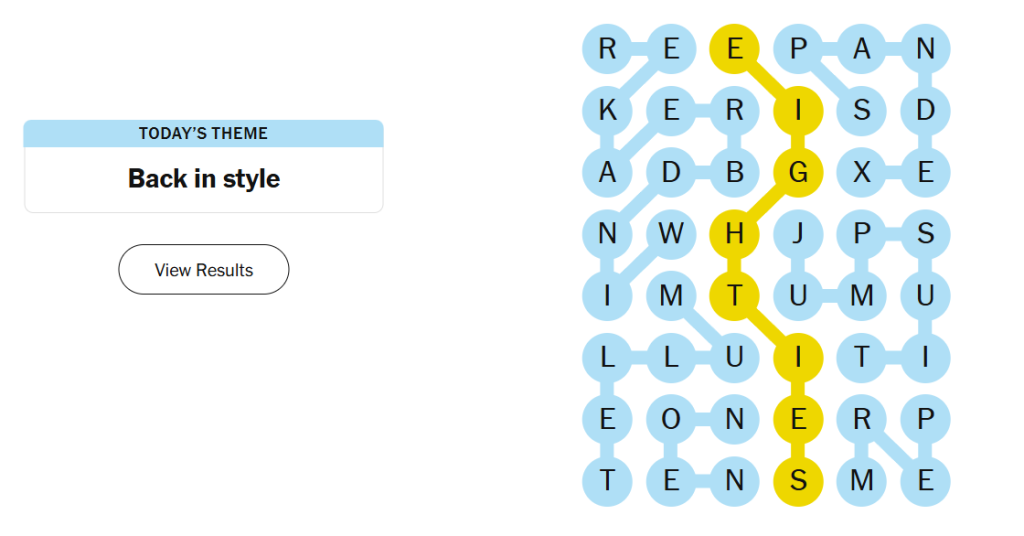Choose the letter X tile
The width and height of the screenshot is (1024, 536).
[862, 172]
